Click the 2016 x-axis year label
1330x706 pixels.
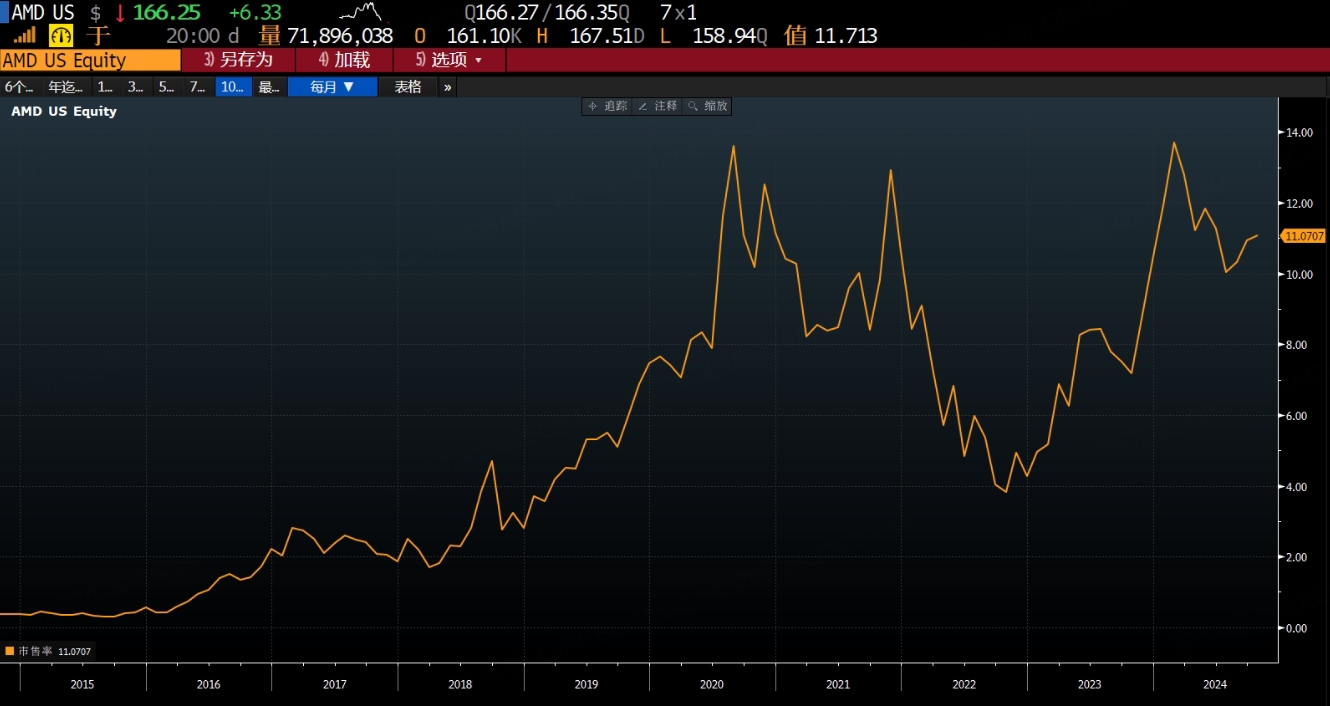click(209, 684)
